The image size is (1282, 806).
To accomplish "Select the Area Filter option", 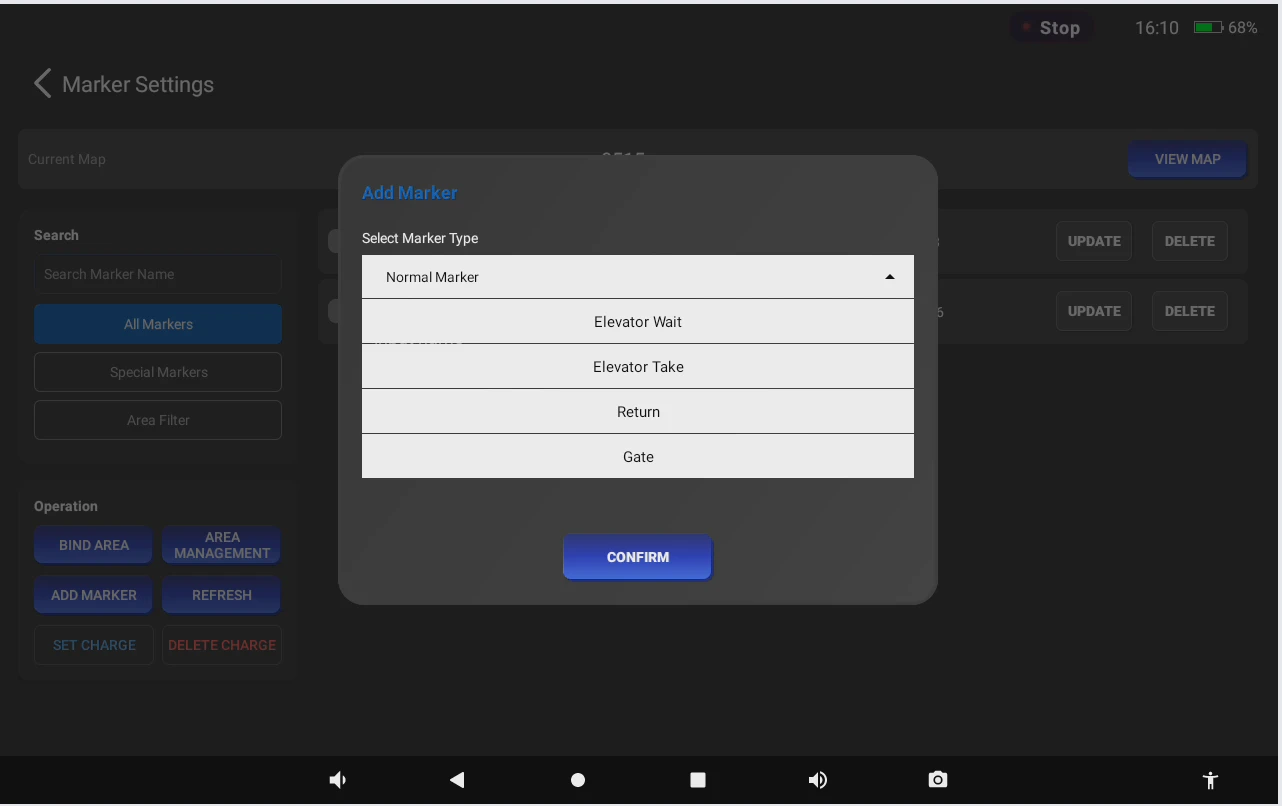I will tap(158, 420).
